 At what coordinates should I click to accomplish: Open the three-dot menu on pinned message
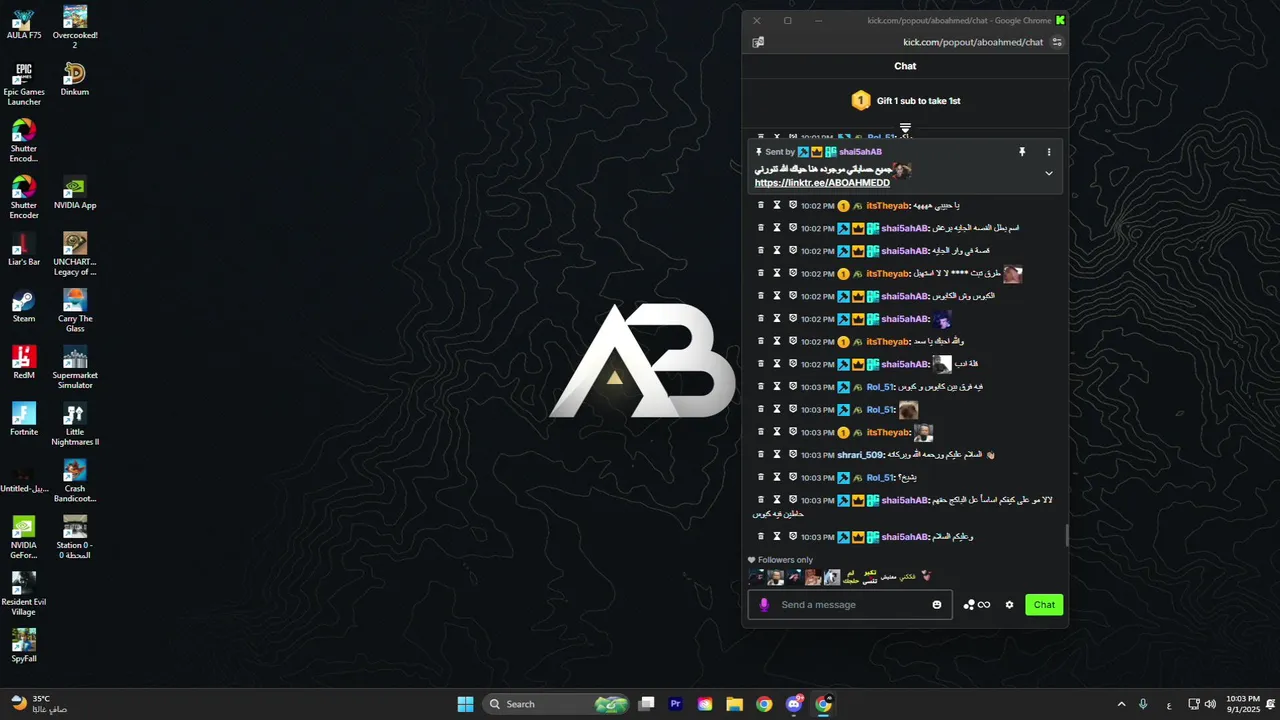tap(1049, 152)
